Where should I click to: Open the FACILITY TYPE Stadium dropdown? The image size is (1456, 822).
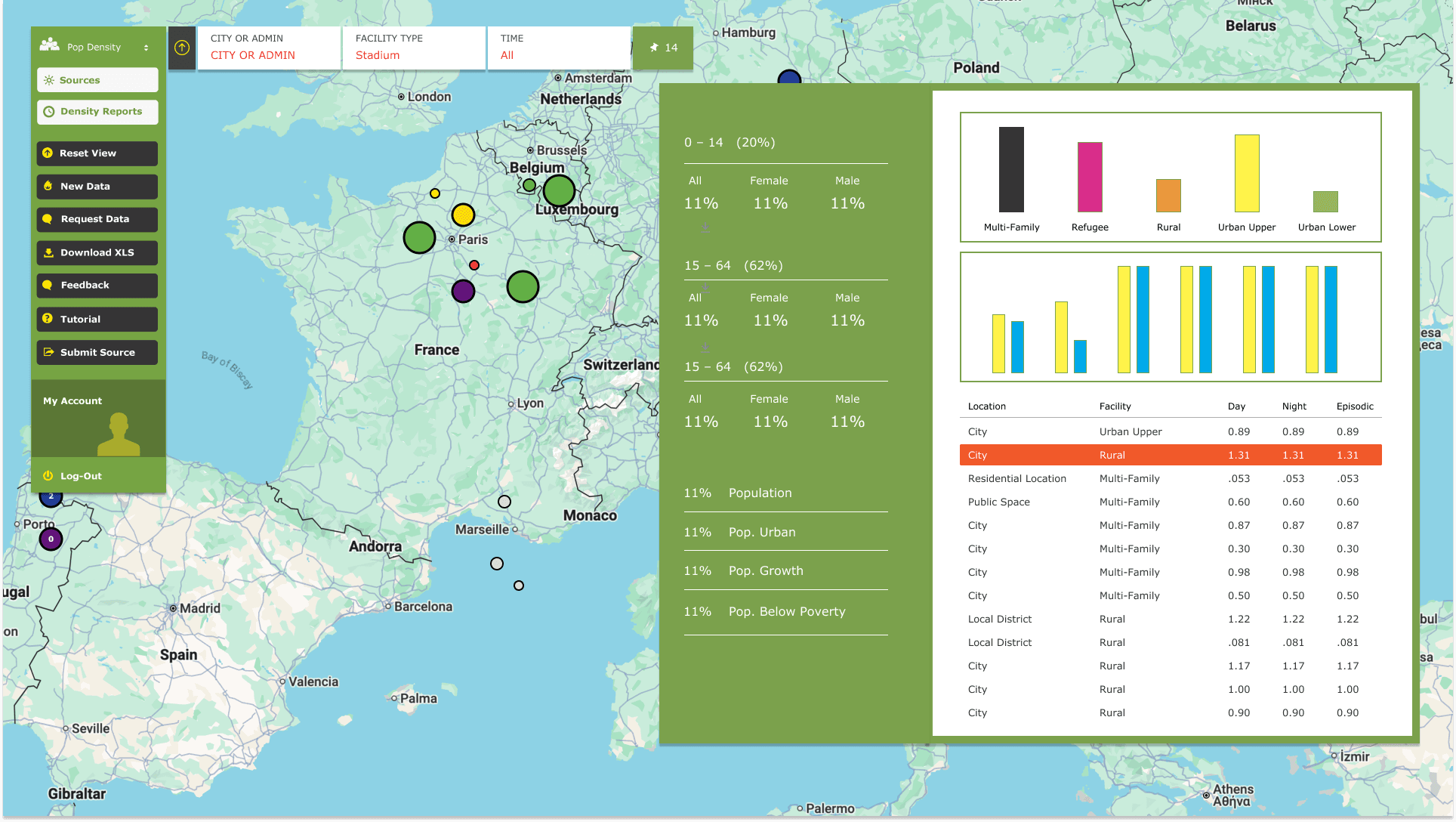414,48
